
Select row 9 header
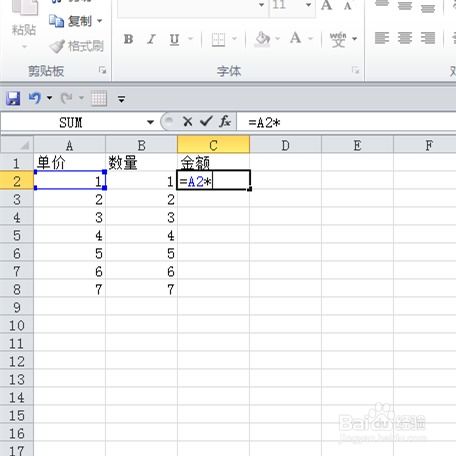[17, 307]
